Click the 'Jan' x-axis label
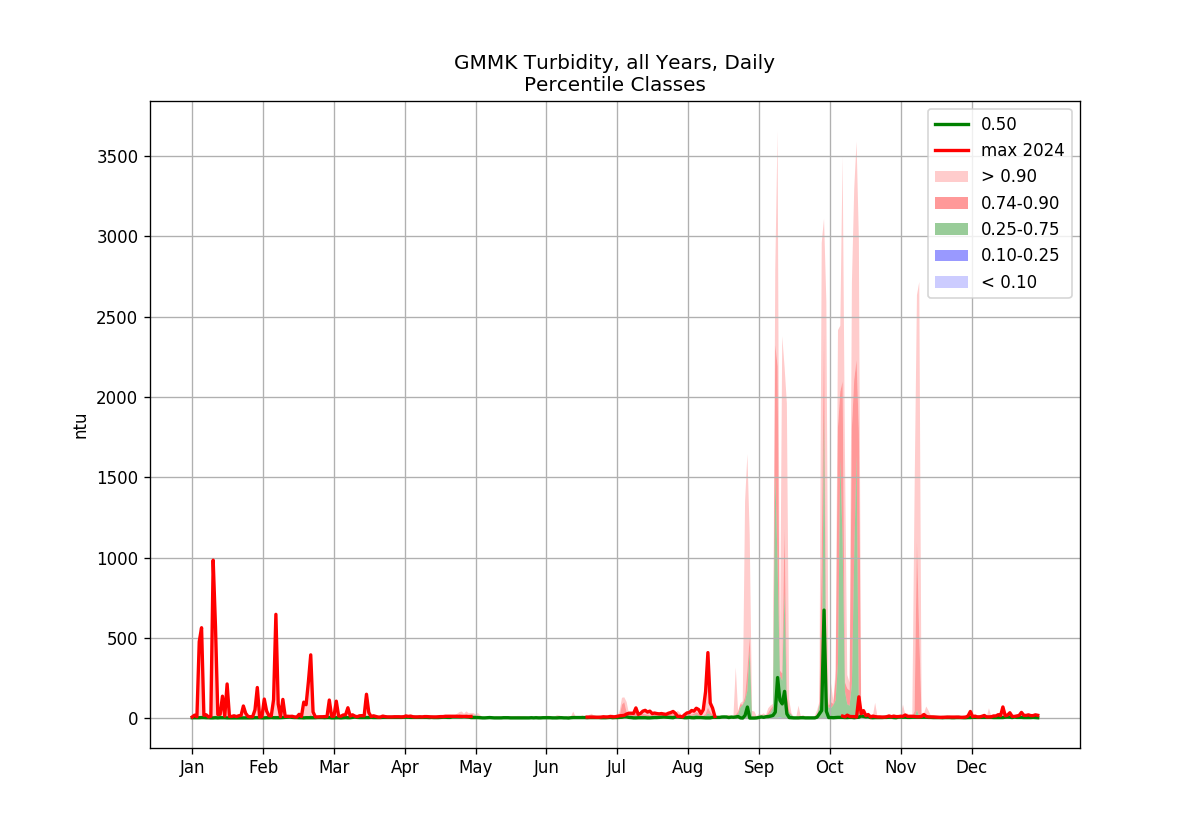The height and width of the screenshot is (840, 1200). [x=192, y=768]
